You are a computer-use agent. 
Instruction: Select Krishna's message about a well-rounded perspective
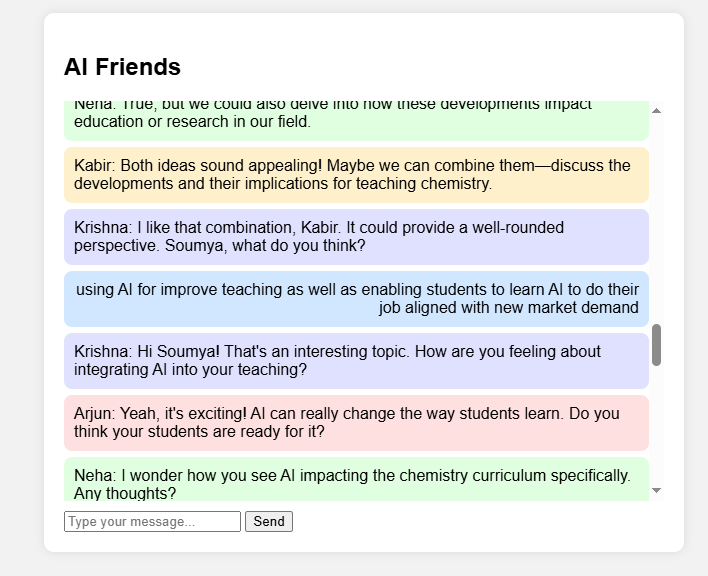[x=356, y=237]
